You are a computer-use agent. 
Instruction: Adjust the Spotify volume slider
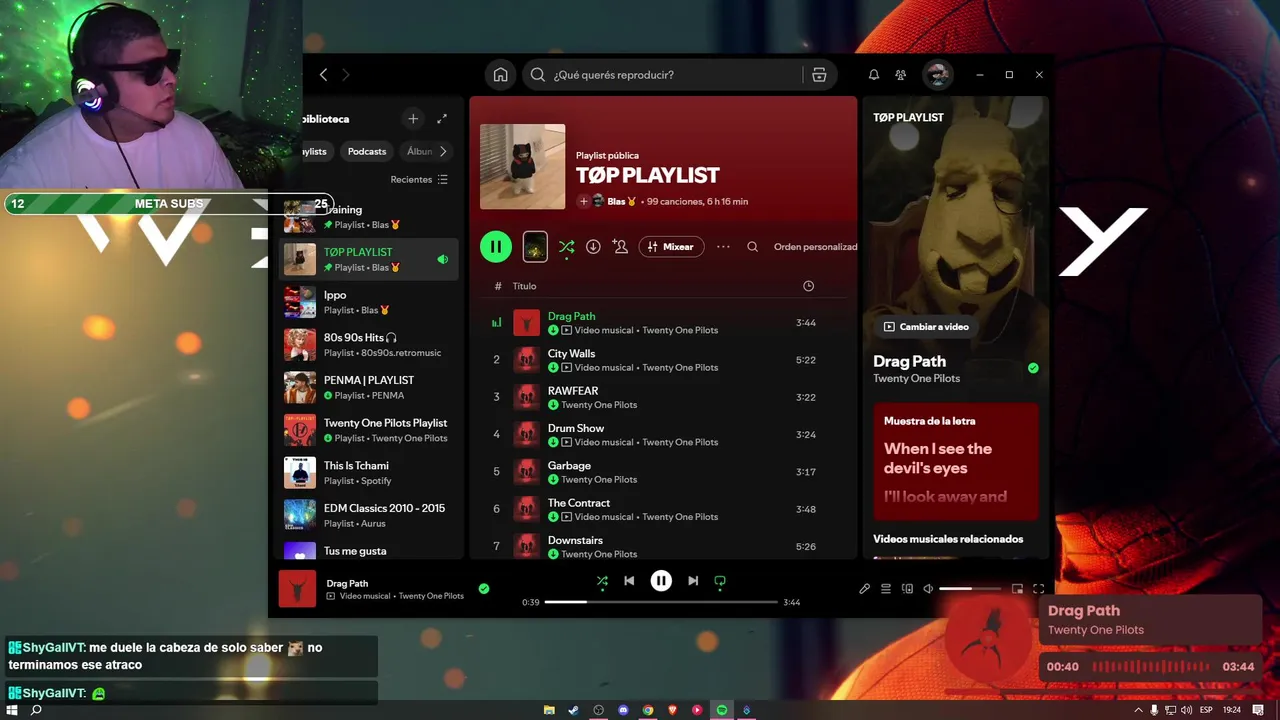point(970,589)
